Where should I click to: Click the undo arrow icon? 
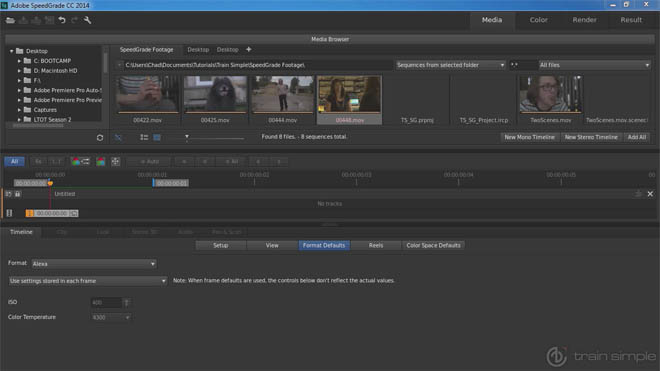pos(62,20)
